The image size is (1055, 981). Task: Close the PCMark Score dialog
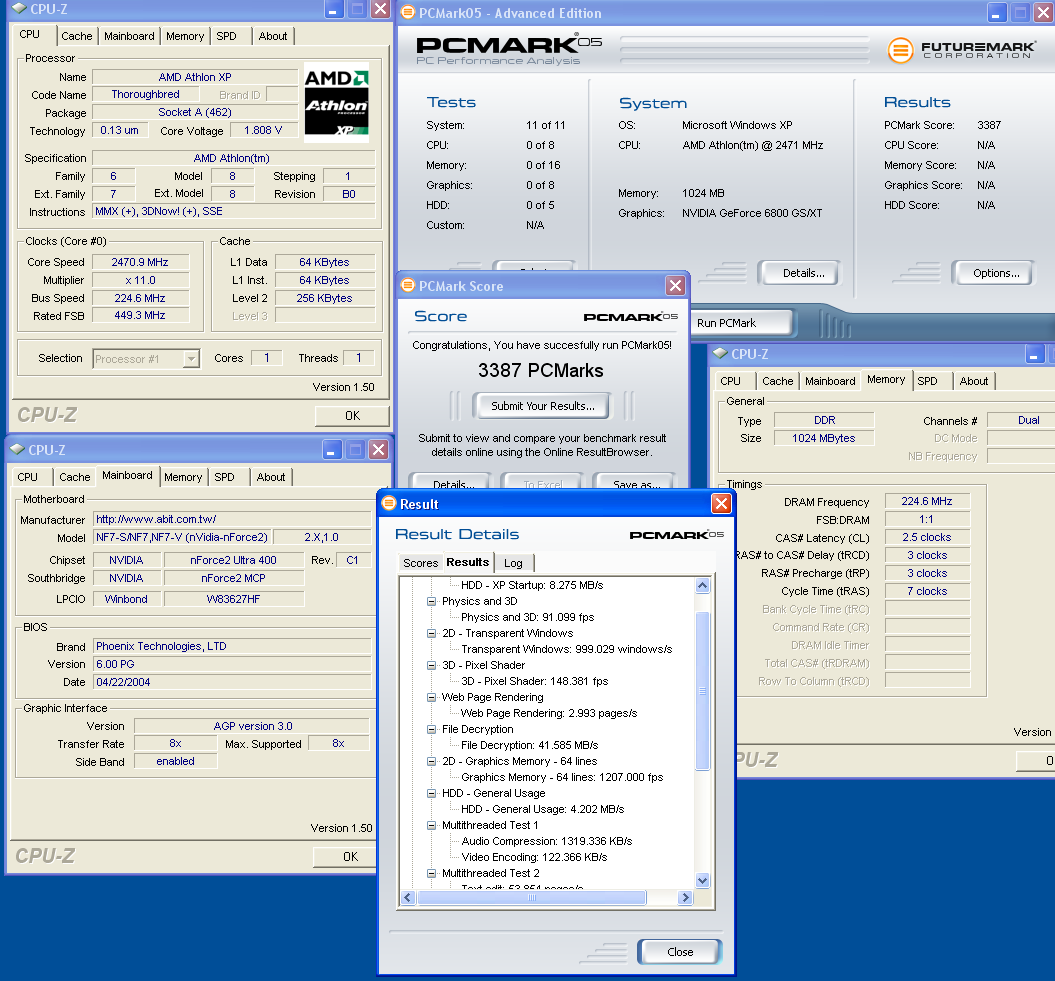click(x=676, y=285)
